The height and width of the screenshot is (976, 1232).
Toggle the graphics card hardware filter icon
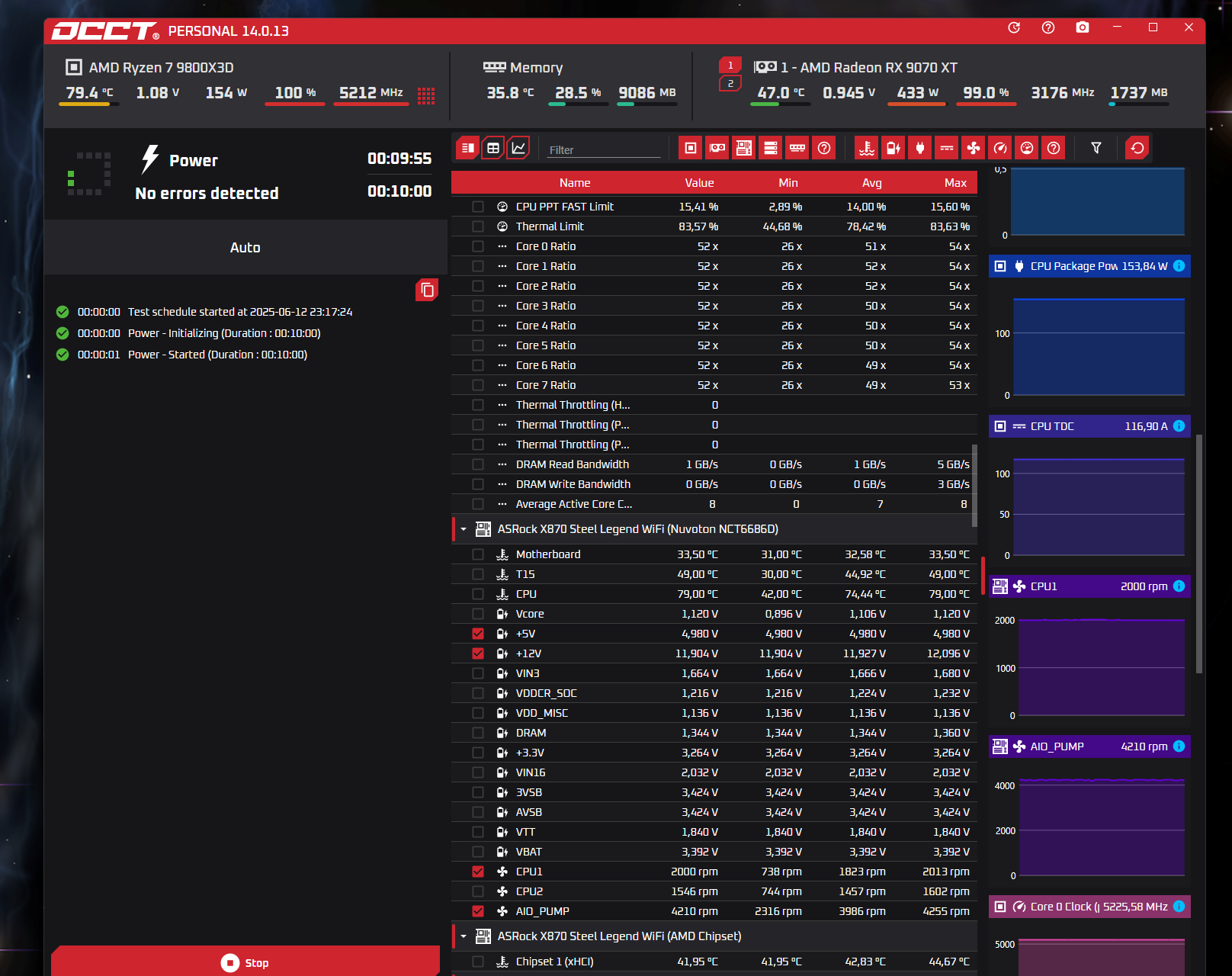pyautogui.click(x=717, y=148)
